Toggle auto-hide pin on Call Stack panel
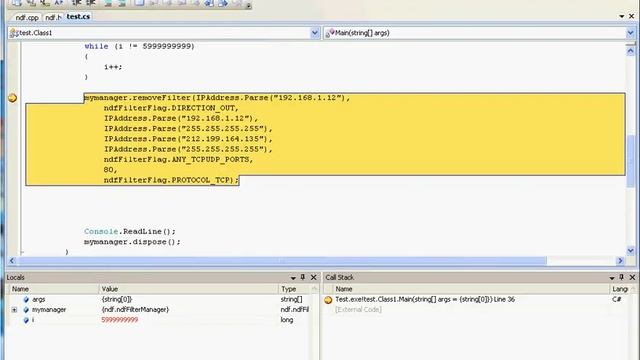 622,277
